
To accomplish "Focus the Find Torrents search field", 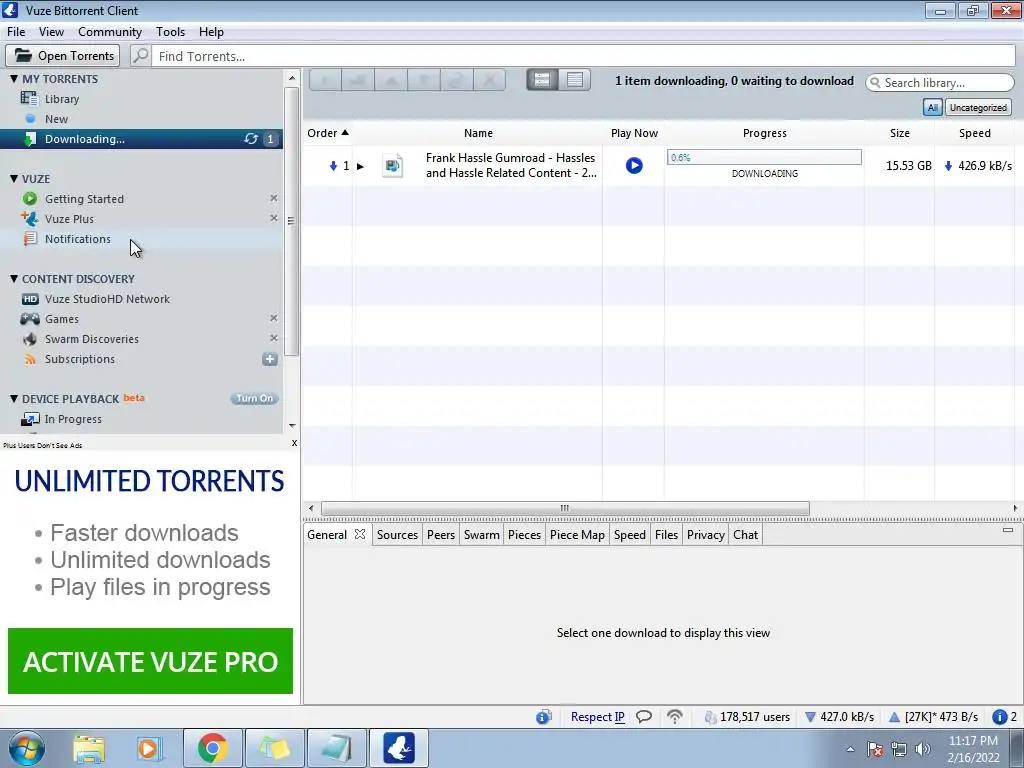I will pyautogui.click(x=583, y=56).
